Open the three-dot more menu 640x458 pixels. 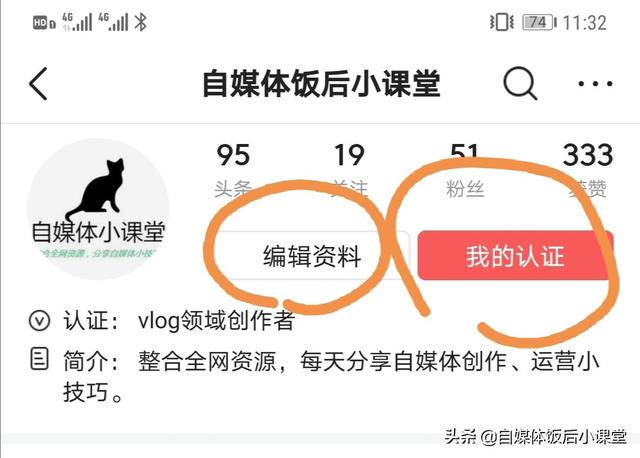pos(595,84)
